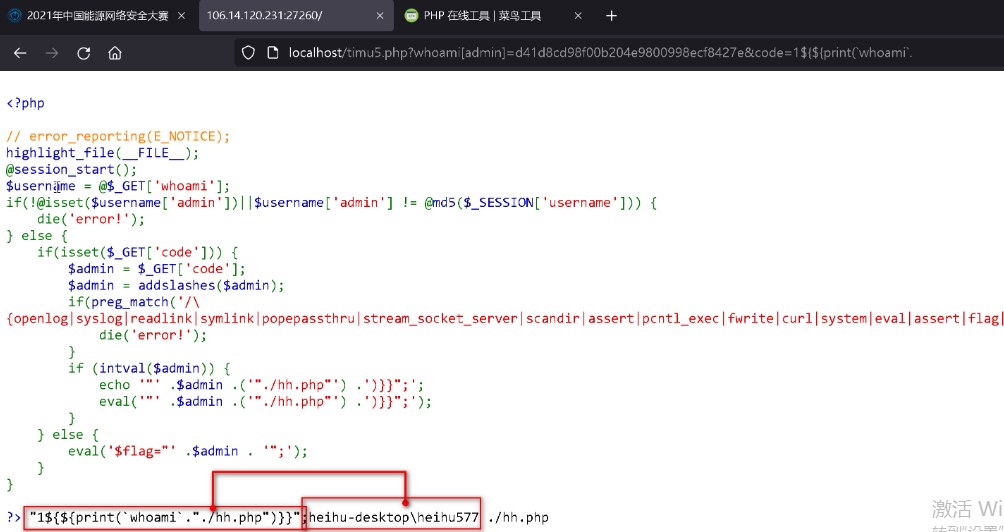Viewport: 1004px width, 532px height.
Task: Open the shield tracking protection icon
Action: click(249, 52)
